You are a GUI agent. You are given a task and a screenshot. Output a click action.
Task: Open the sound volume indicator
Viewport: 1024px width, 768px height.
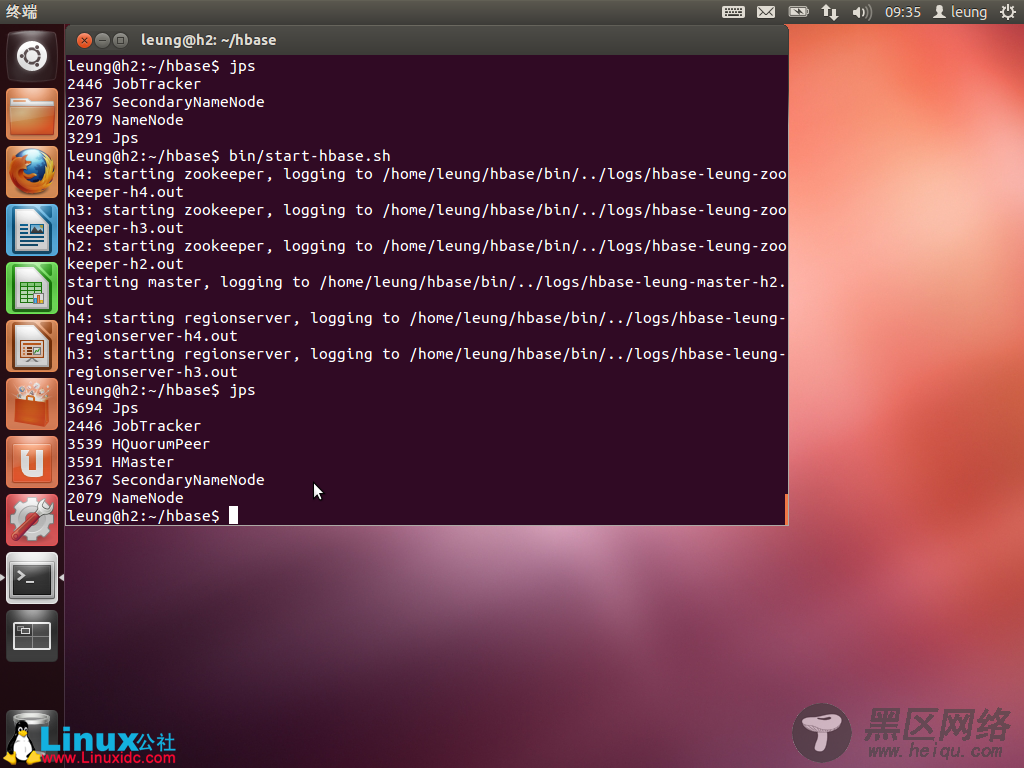pyautogui.click(x=861, y=12)
